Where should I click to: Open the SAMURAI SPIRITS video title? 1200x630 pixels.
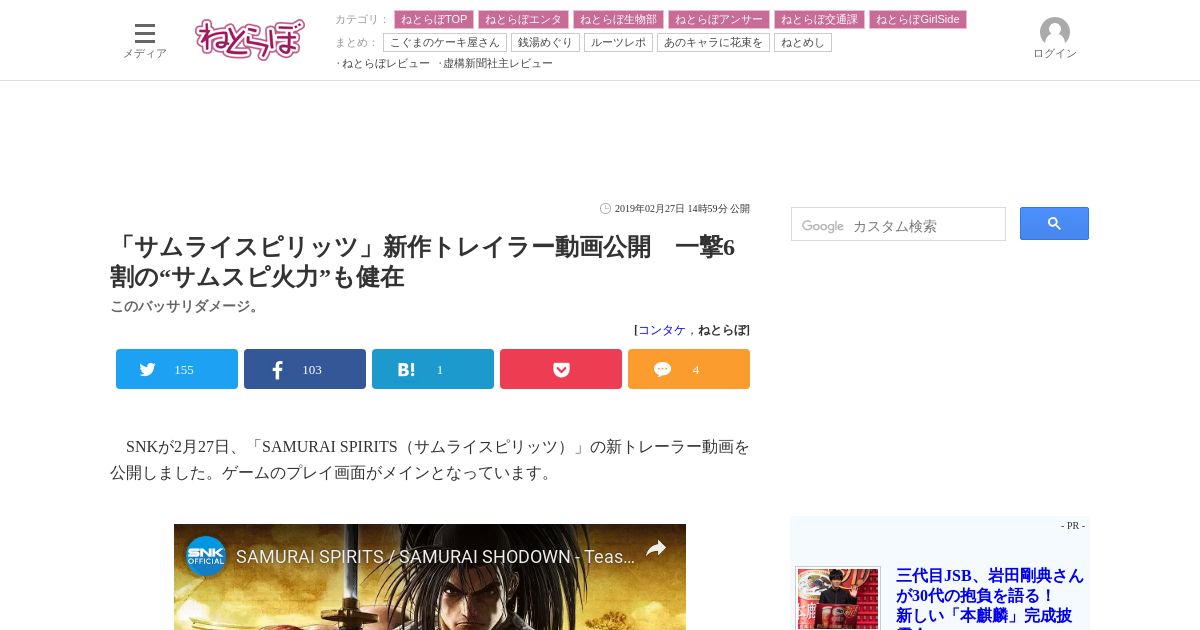(x=435, y=556)
